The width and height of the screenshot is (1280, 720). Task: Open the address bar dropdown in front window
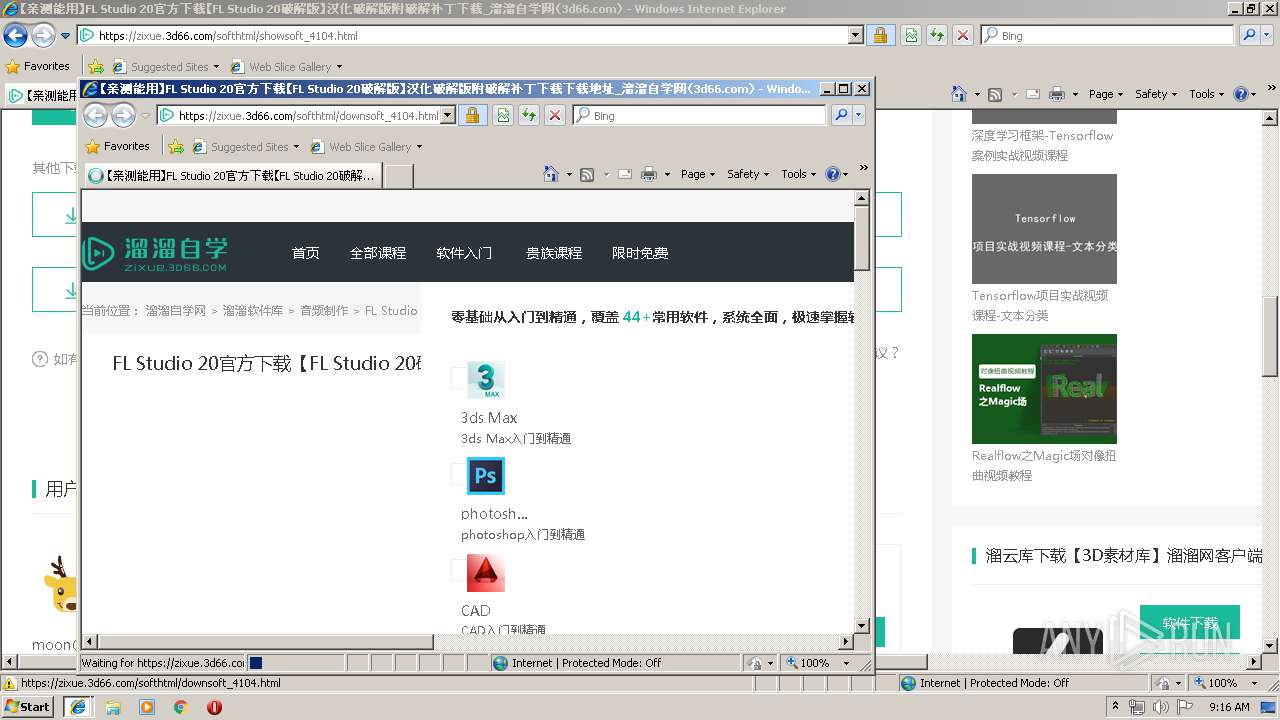click(448, 115)
